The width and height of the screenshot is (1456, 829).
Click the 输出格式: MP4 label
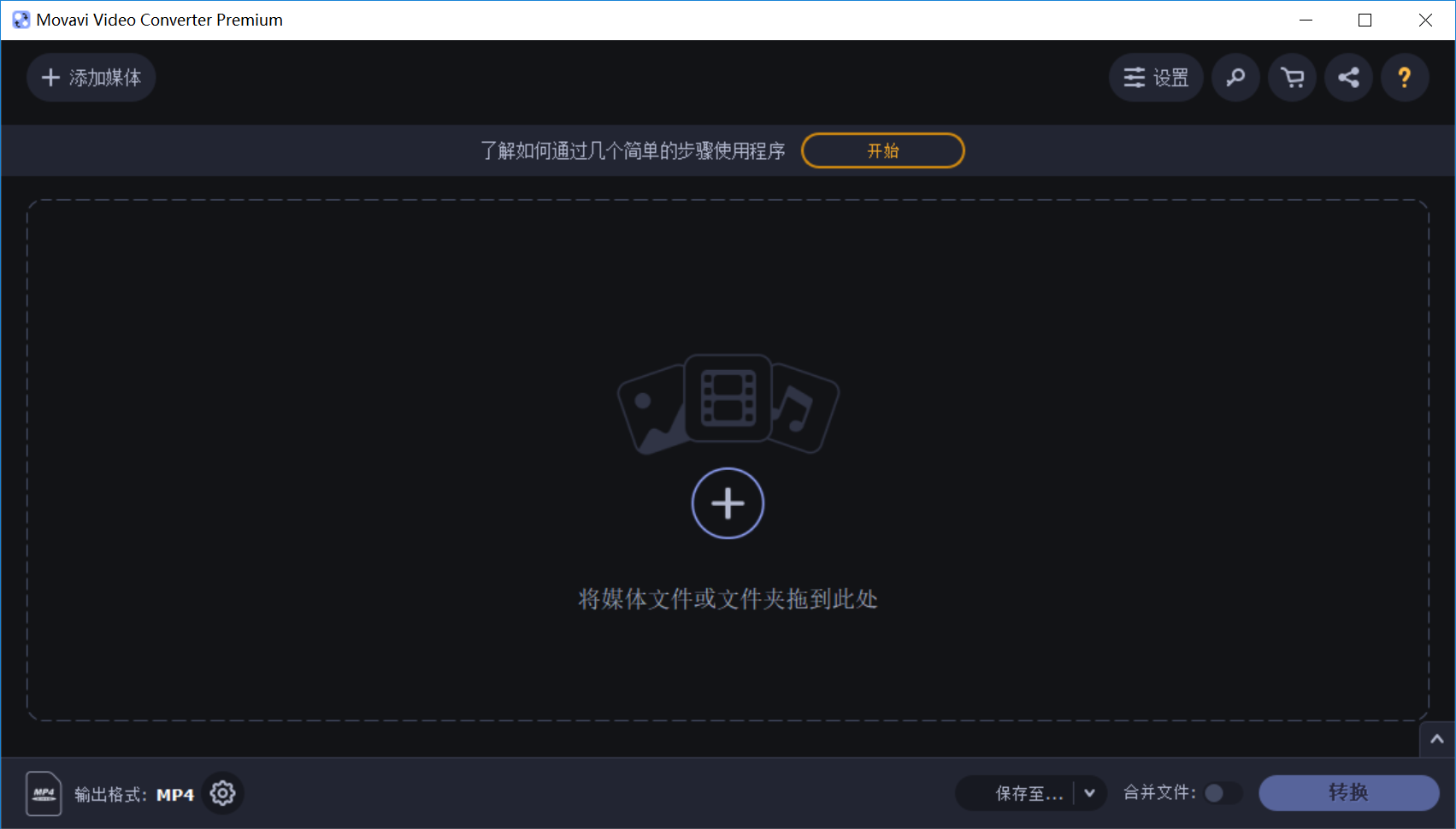(134, 795)
